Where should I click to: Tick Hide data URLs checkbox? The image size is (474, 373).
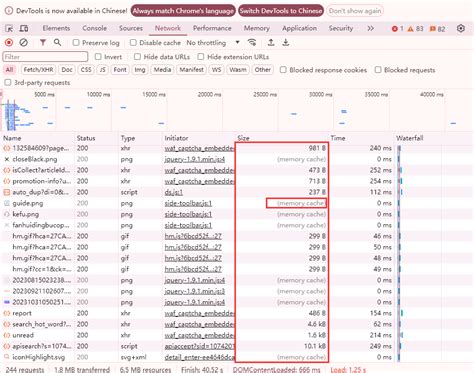coord(137,57)
